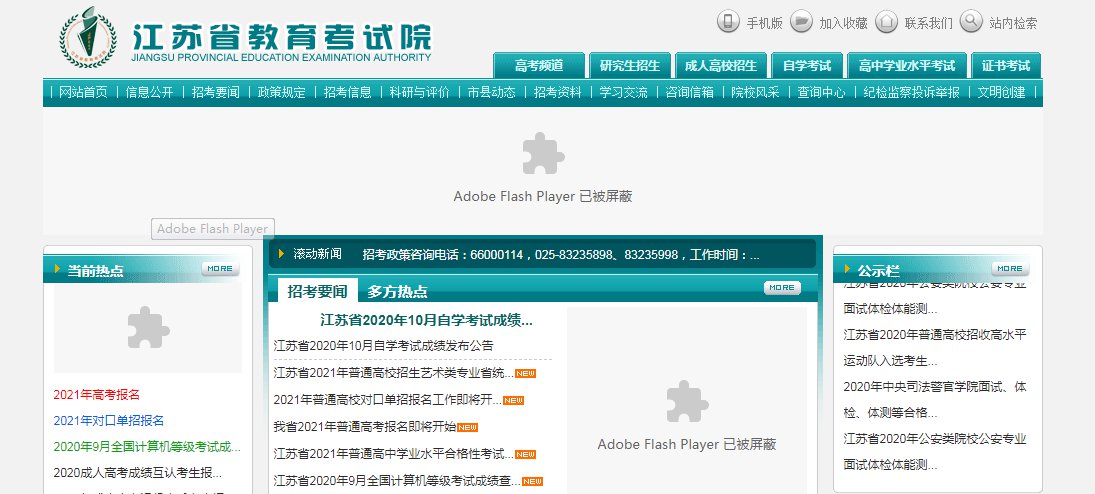
Task: Open 查询中心 in navigation bar
Action: point(822,92)
